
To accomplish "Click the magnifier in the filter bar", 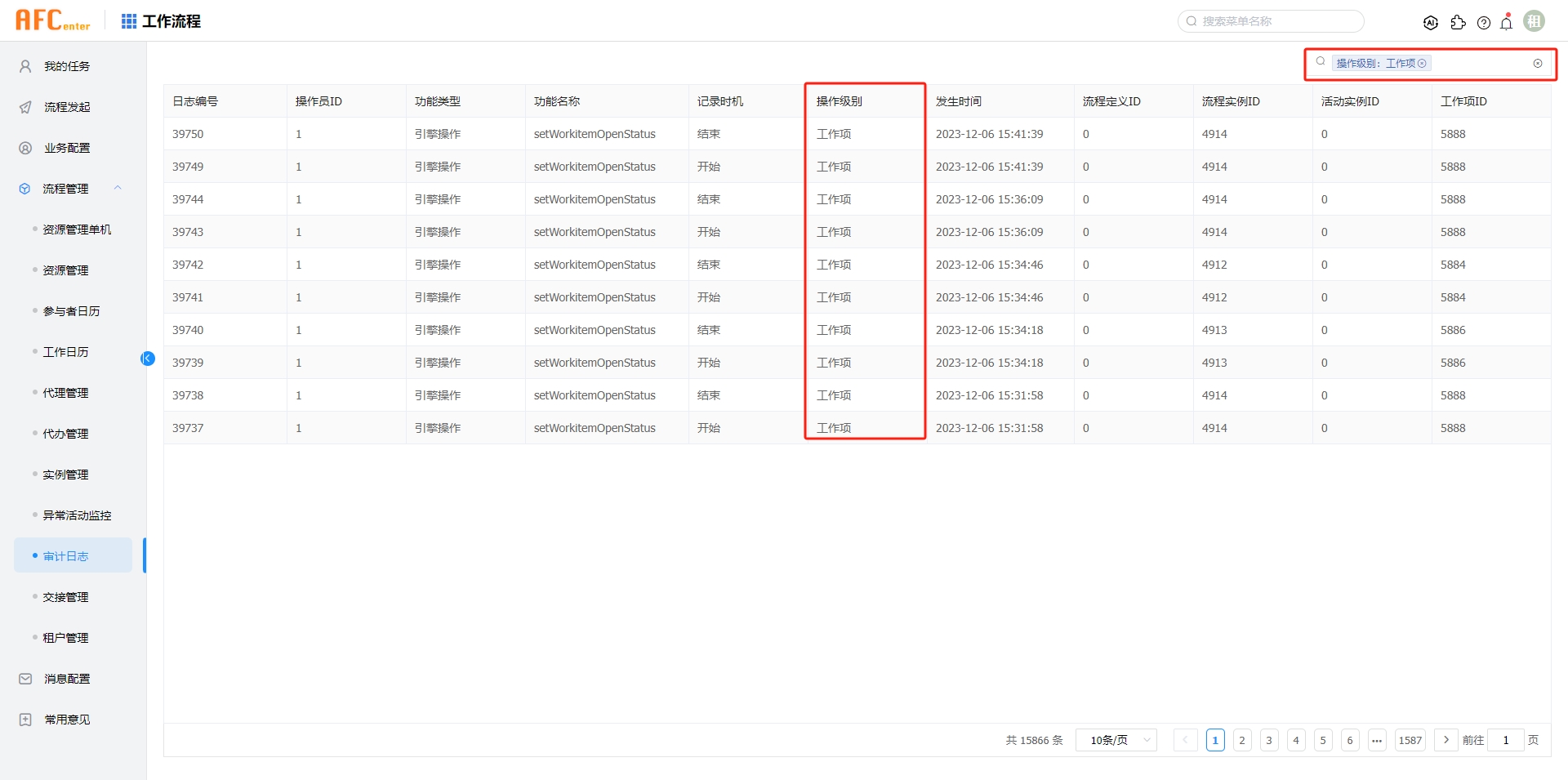I will [x=1321, y=61].
